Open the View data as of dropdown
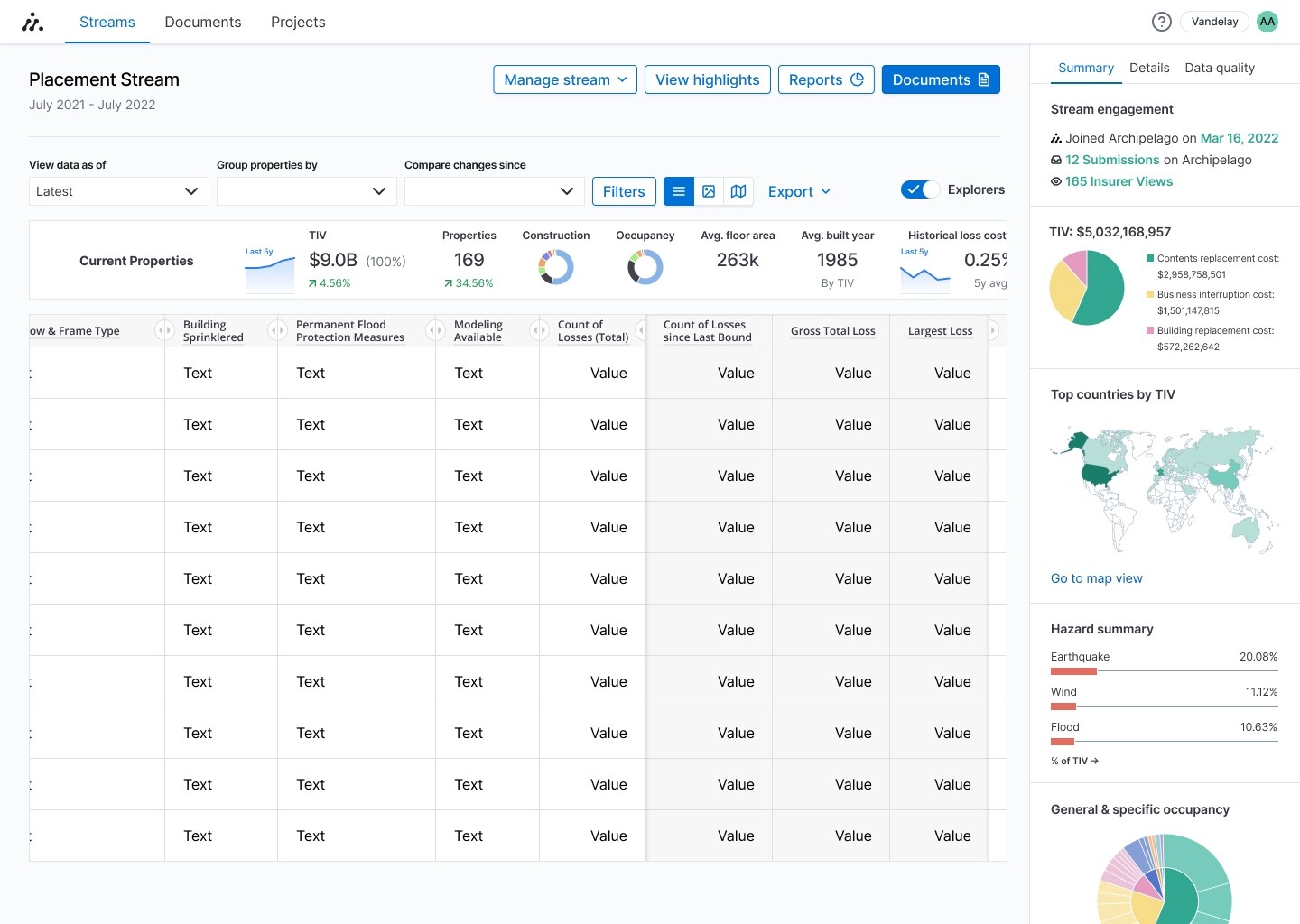The height and width of the screenshot is (924, 1300). pyautogui.click(x=119, y=191)
